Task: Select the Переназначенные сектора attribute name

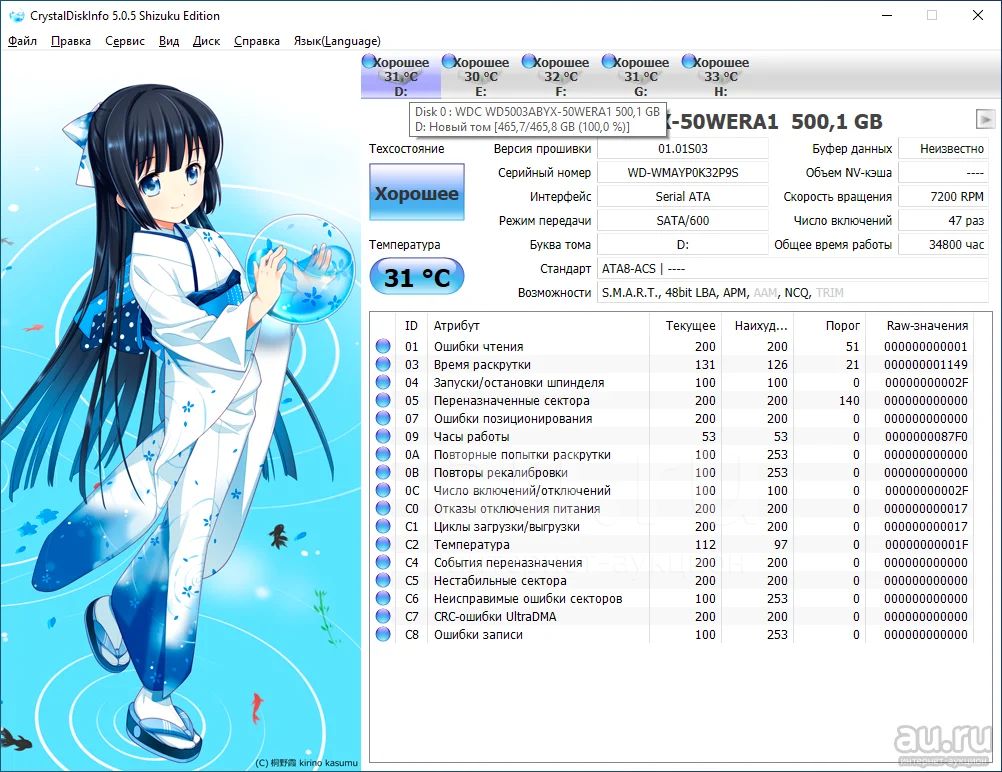Action: pyautogui.click(x=511, y=400)
